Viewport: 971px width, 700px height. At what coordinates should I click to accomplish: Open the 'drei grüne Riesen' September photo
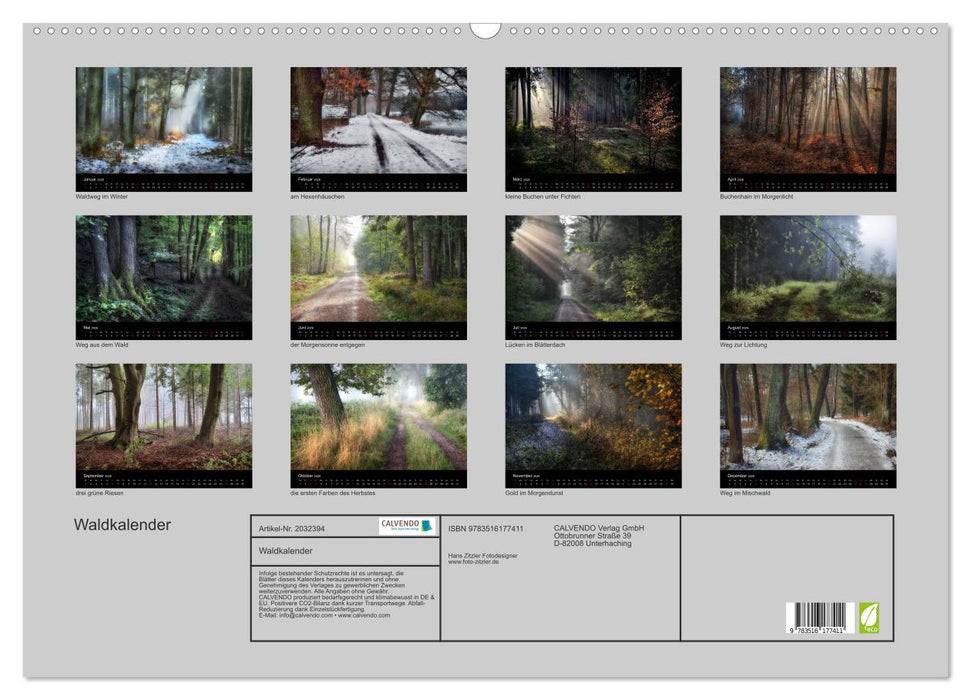coord(164,417)
